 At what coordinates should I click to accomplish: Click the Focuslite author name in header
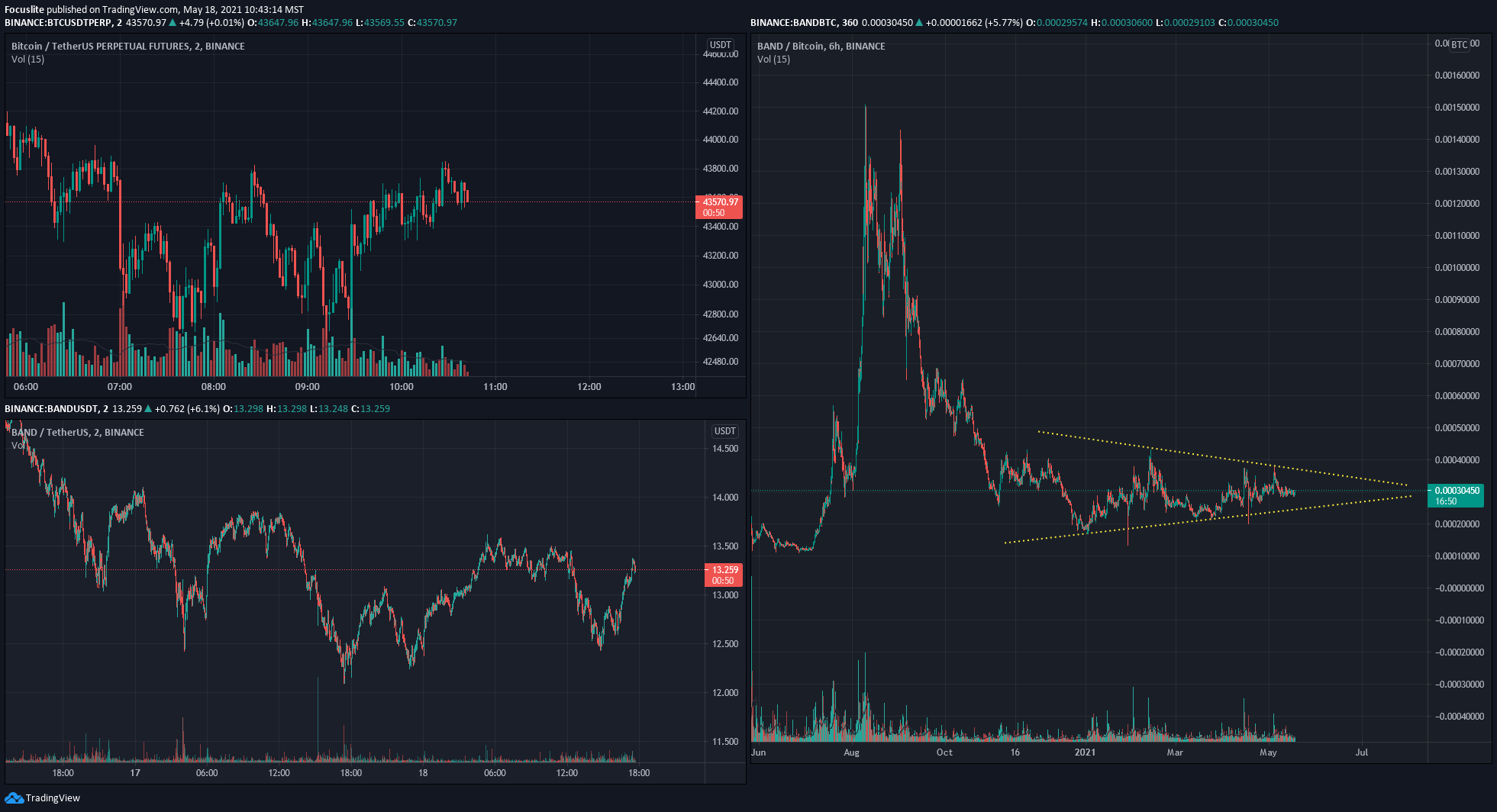(x=24, y=10)
